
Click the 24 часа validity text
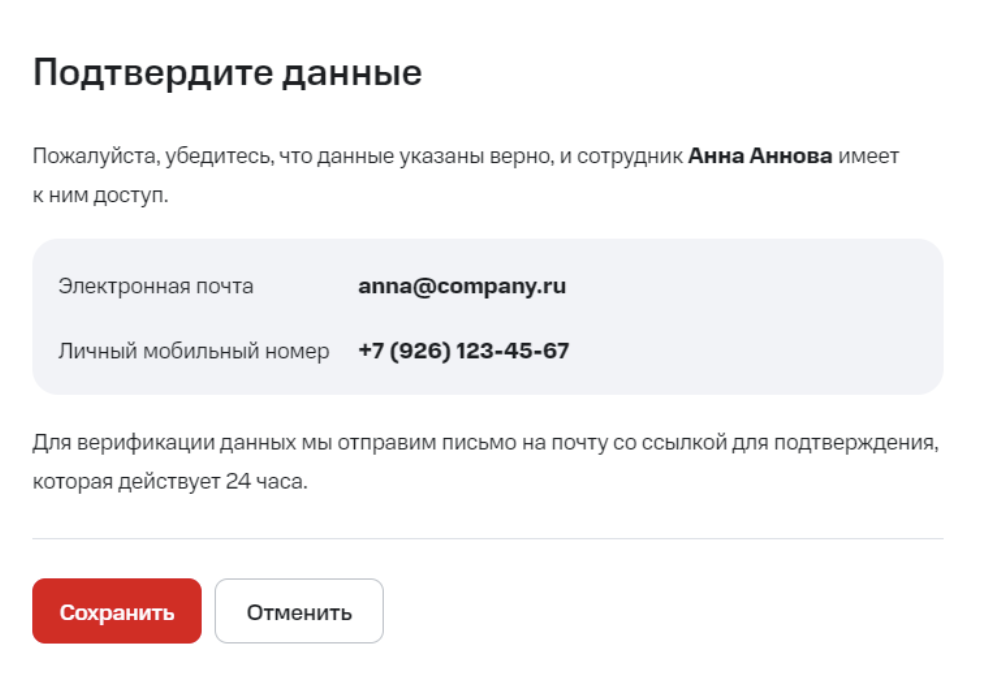point(267,481)
